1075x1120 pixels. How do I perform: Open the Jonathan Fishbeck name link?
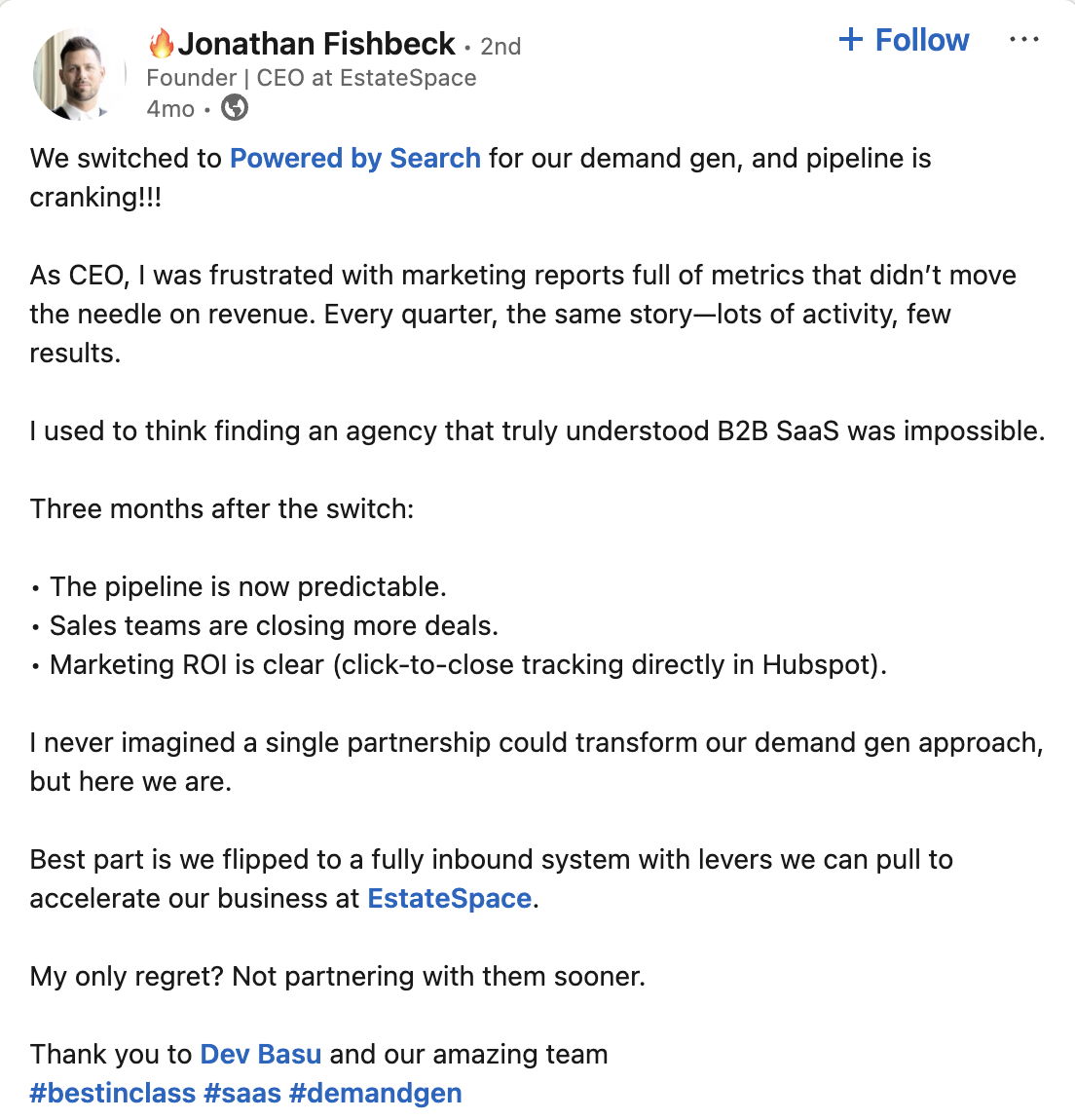[315, 44]
